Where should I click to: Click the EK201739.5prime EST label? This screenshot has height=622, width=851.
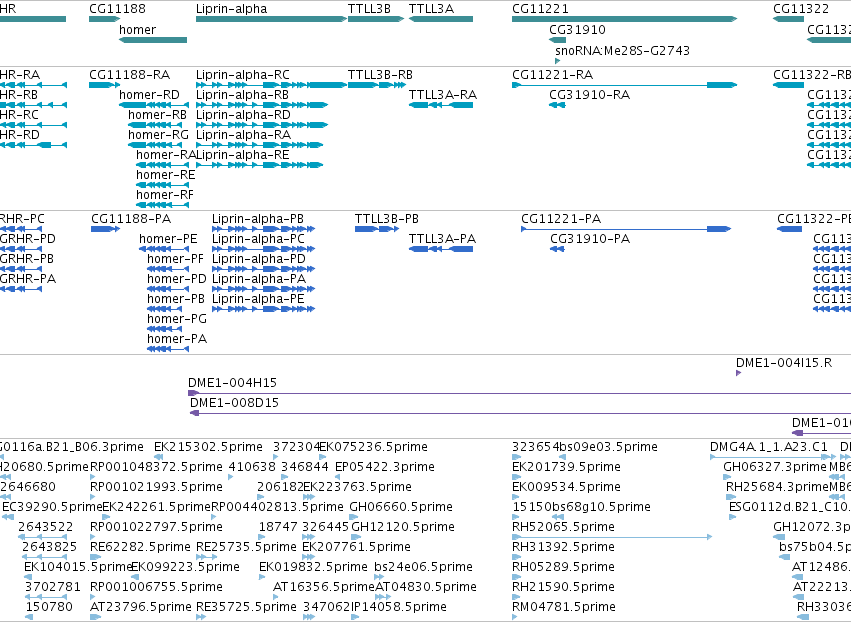567,467
